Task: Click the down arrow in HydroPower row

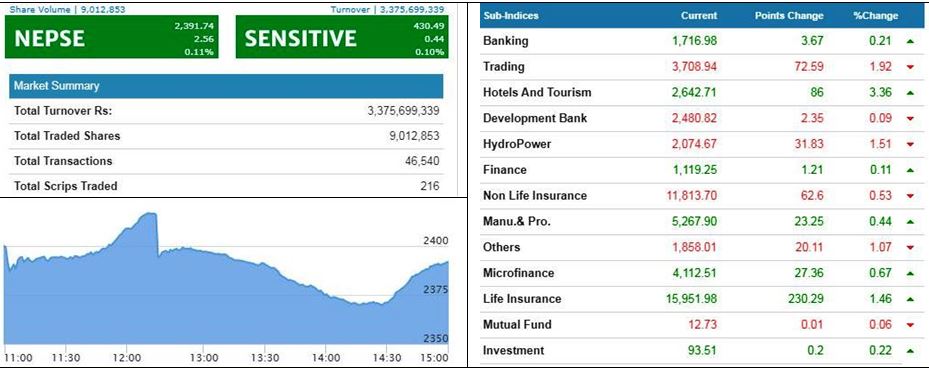Action: click(910, 144)
